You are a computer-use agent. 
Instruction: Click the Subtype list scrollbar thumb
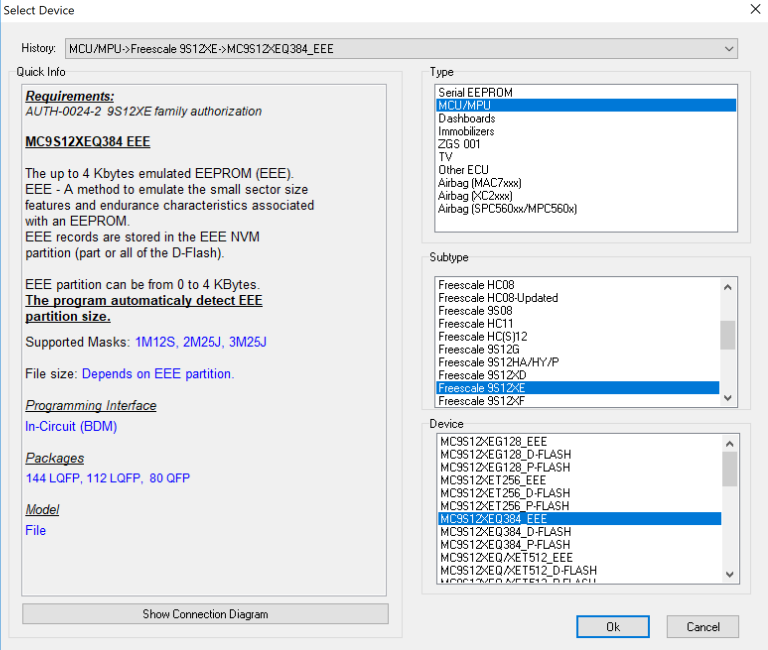point(728,335)
